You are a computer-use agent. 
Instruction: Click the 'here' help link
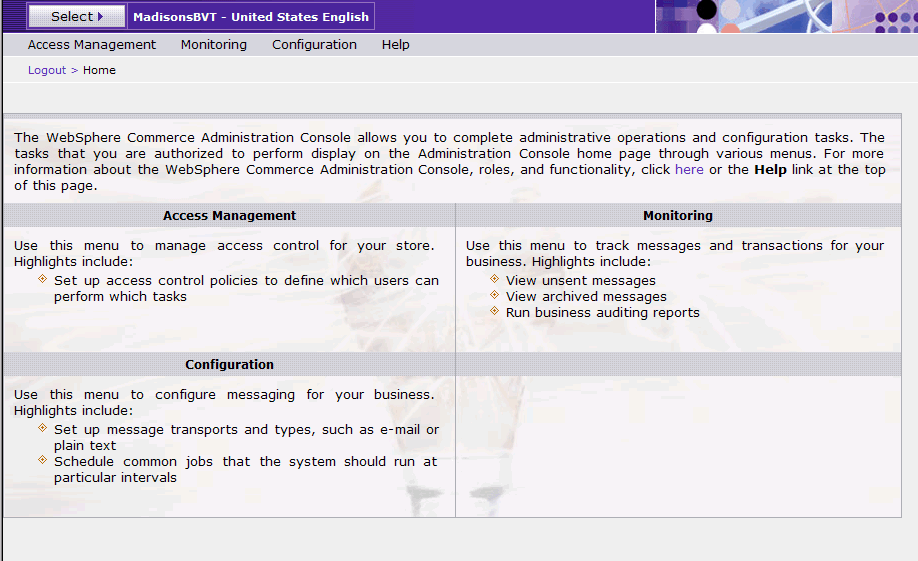[689, 170]
